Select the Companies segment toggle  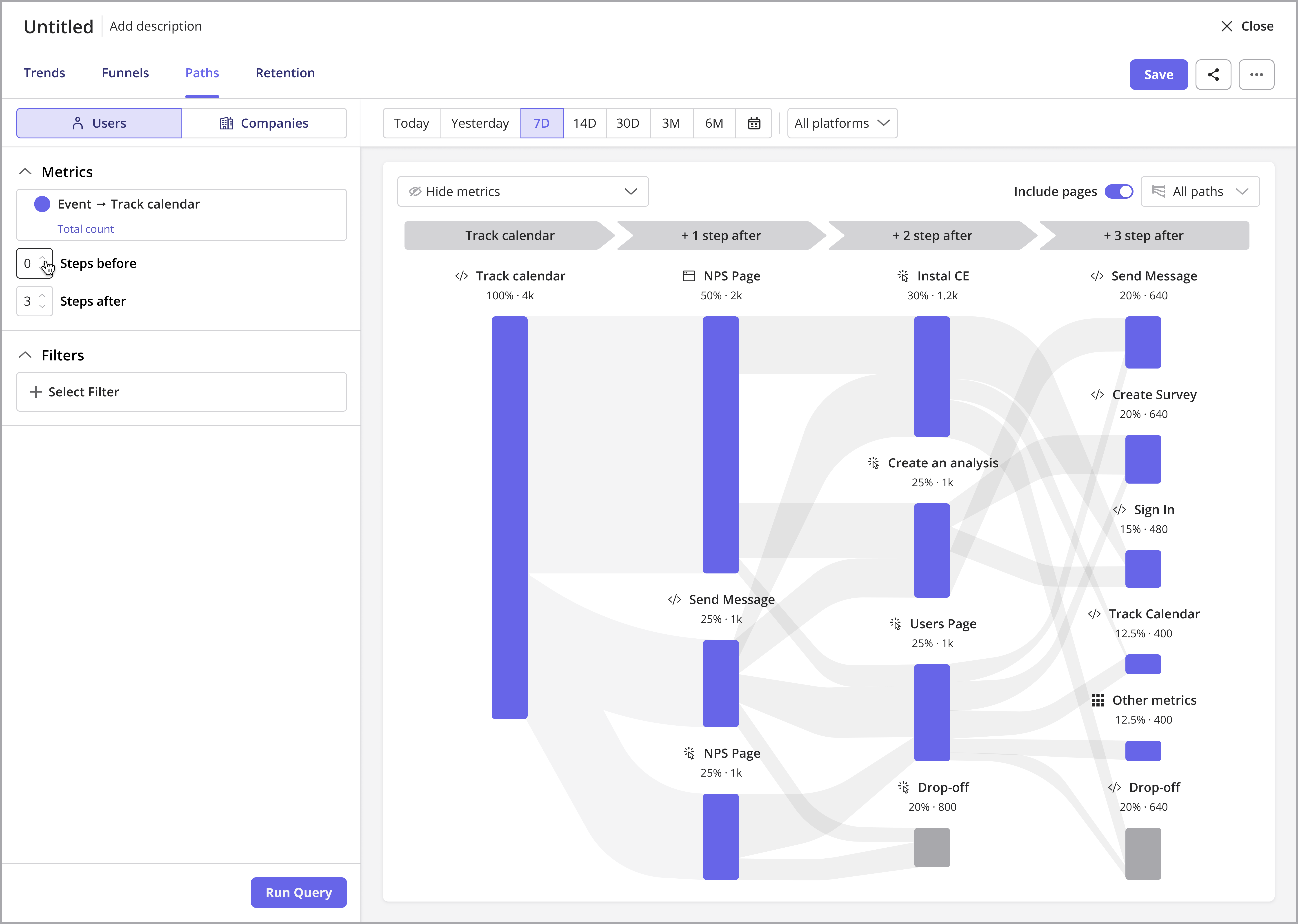pos(264,123)
